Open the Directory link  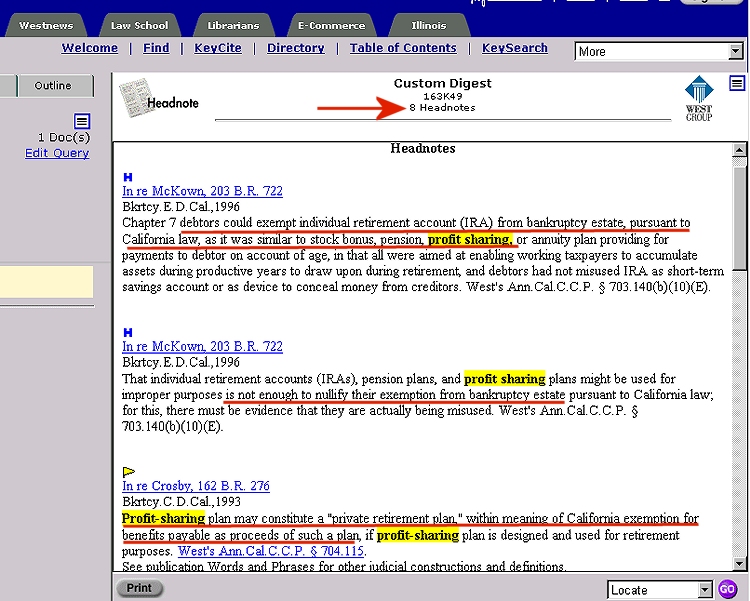pyautogui.click(x=296, y=48)
